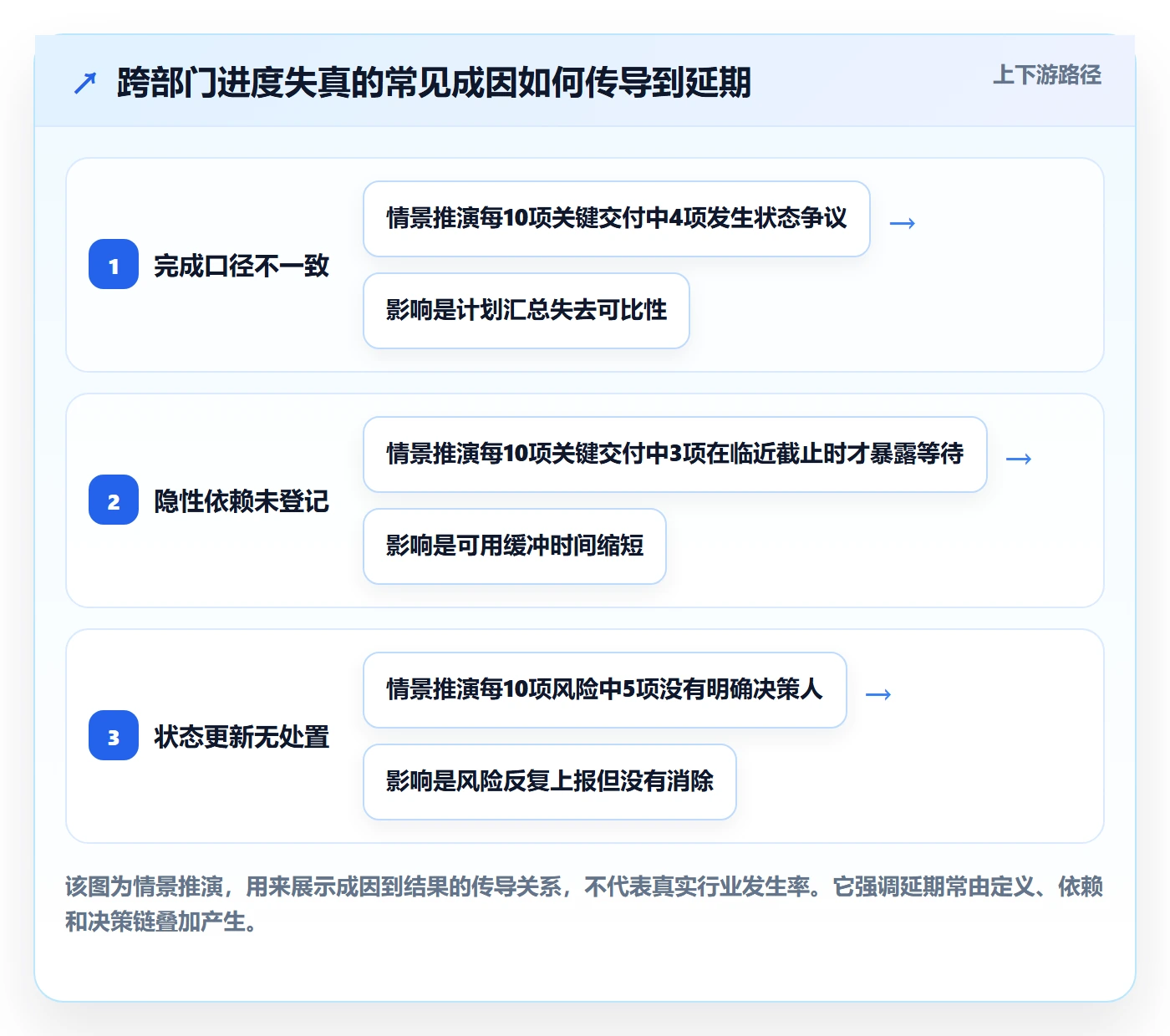
Task: Click the title 跨部门进度失真的常见成因如何传导到延期
Action: (434, 82)
